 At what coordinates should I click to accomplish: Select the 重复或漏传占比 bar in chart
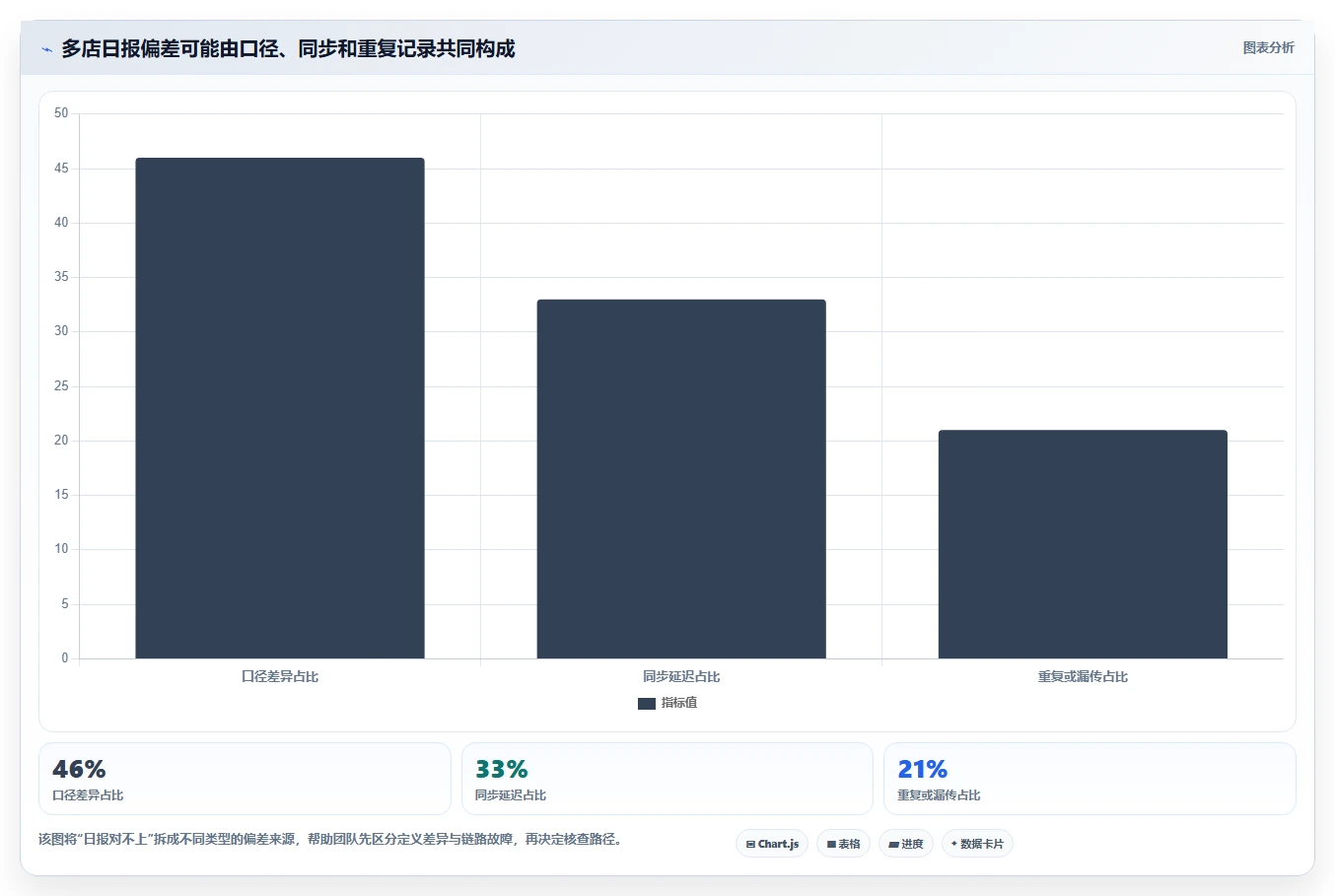pyautogui.click(x=1083, y=544)
